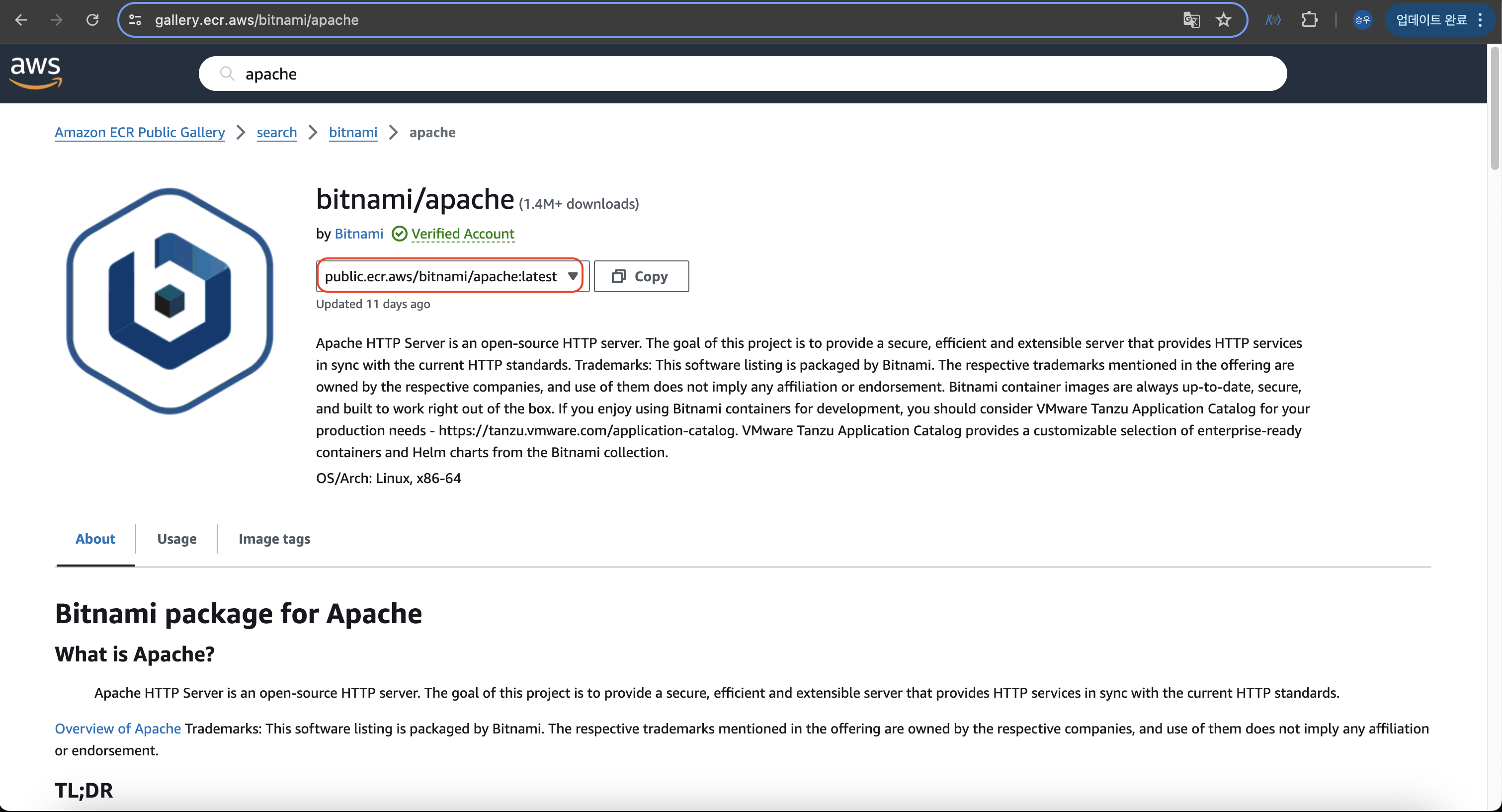This screenshot has width=1502, height=812.
Task: Open the Chrome three-dot menu
Action: [1481, 20]
